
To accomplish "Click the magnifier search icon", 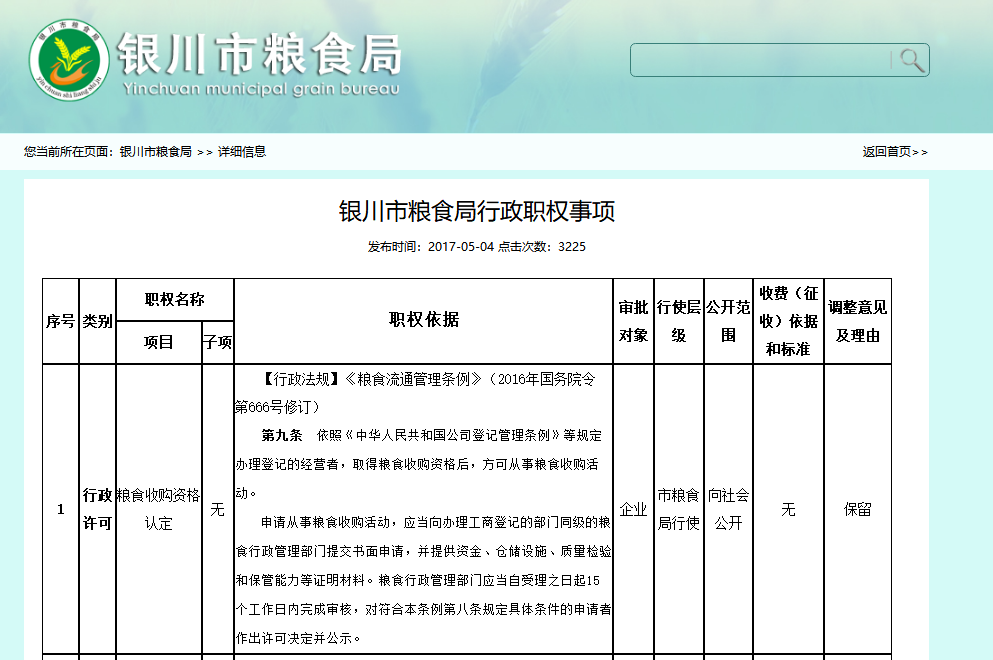I will coord(911,60).
